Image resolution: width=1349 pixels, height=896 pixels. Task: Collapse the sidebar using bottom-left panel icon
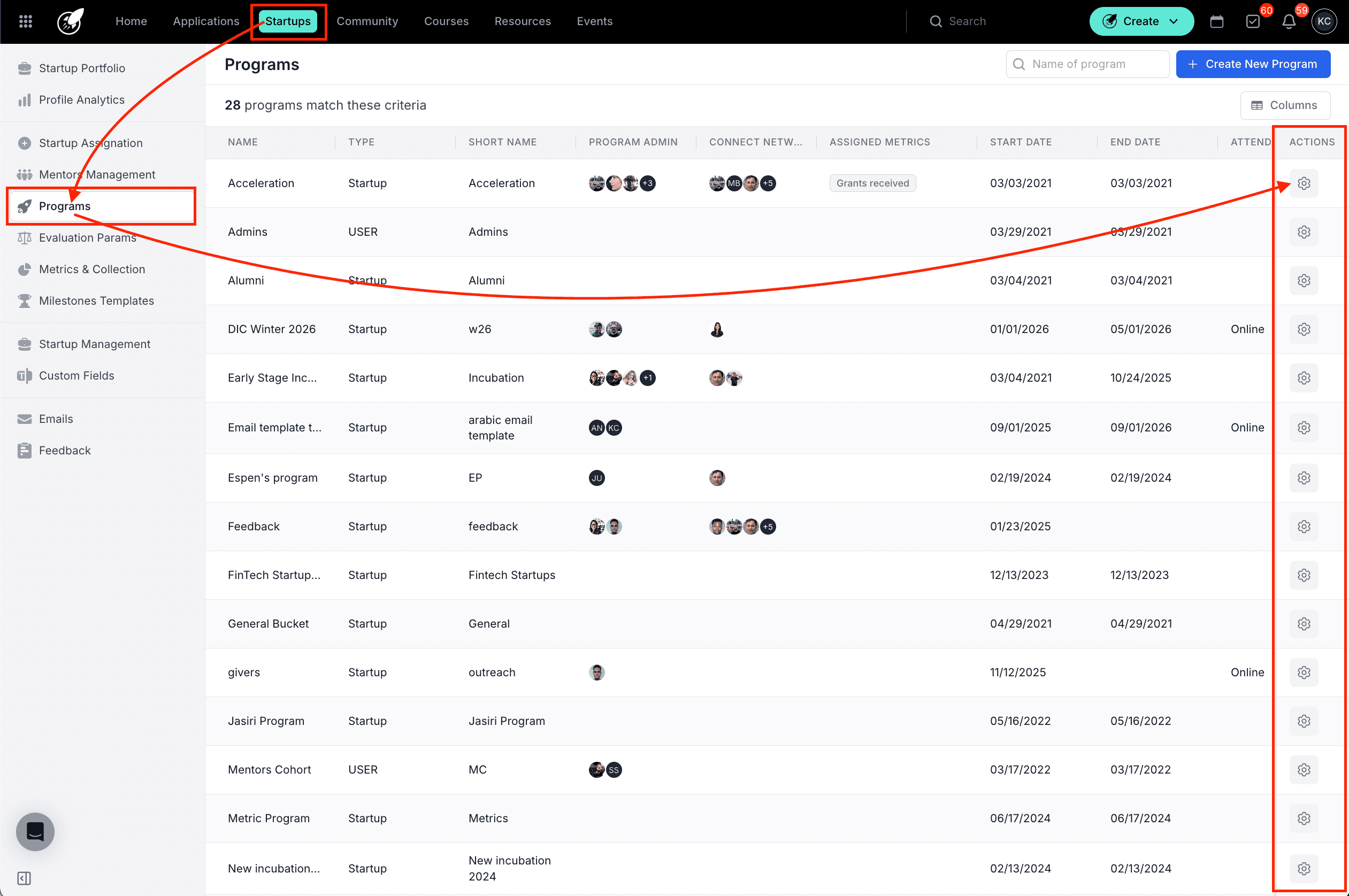click(x=24, y=878)
